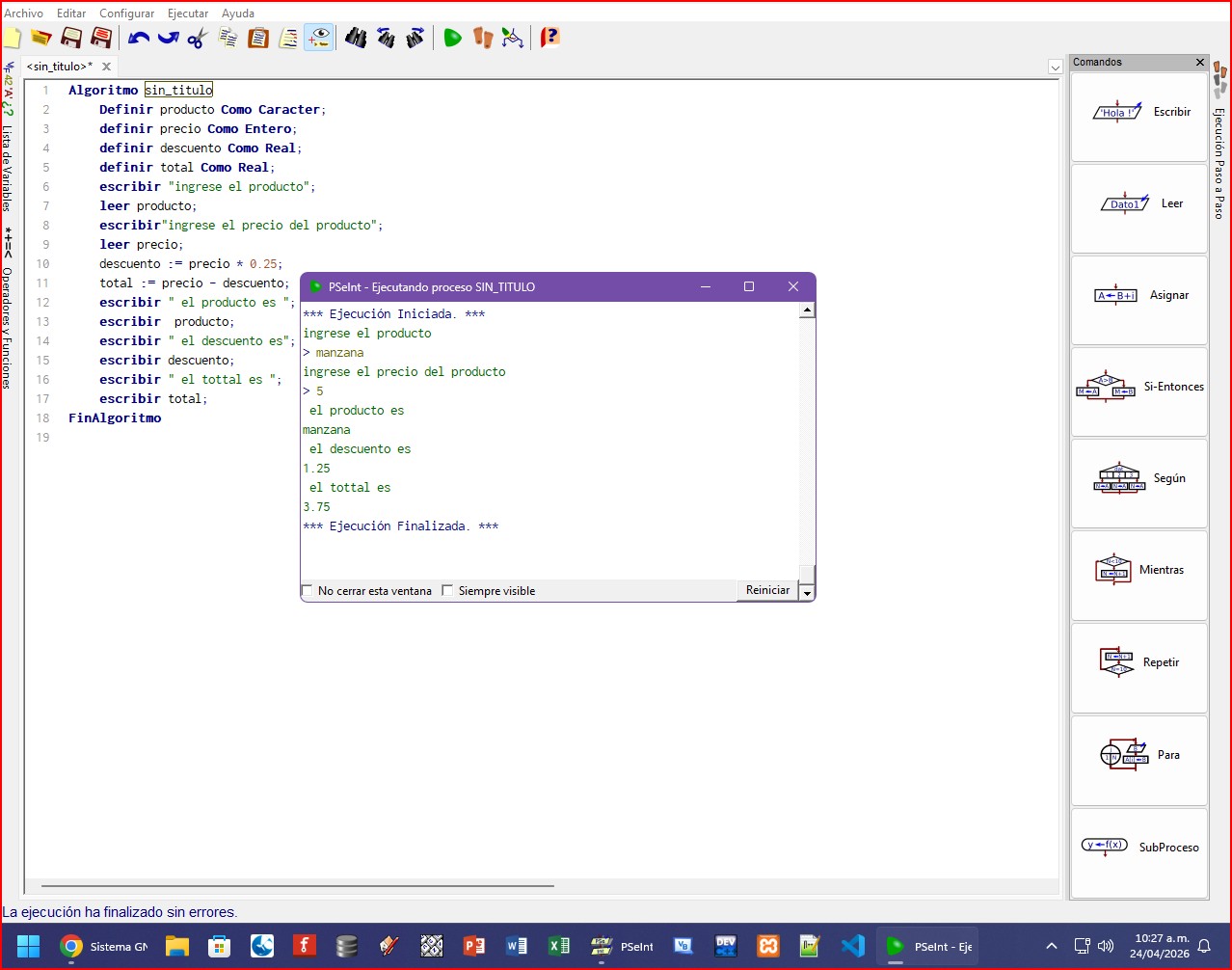The image size is (1232, 970).
Task: Click the editor horizontal scrollbar
Action: coord(297,885)
